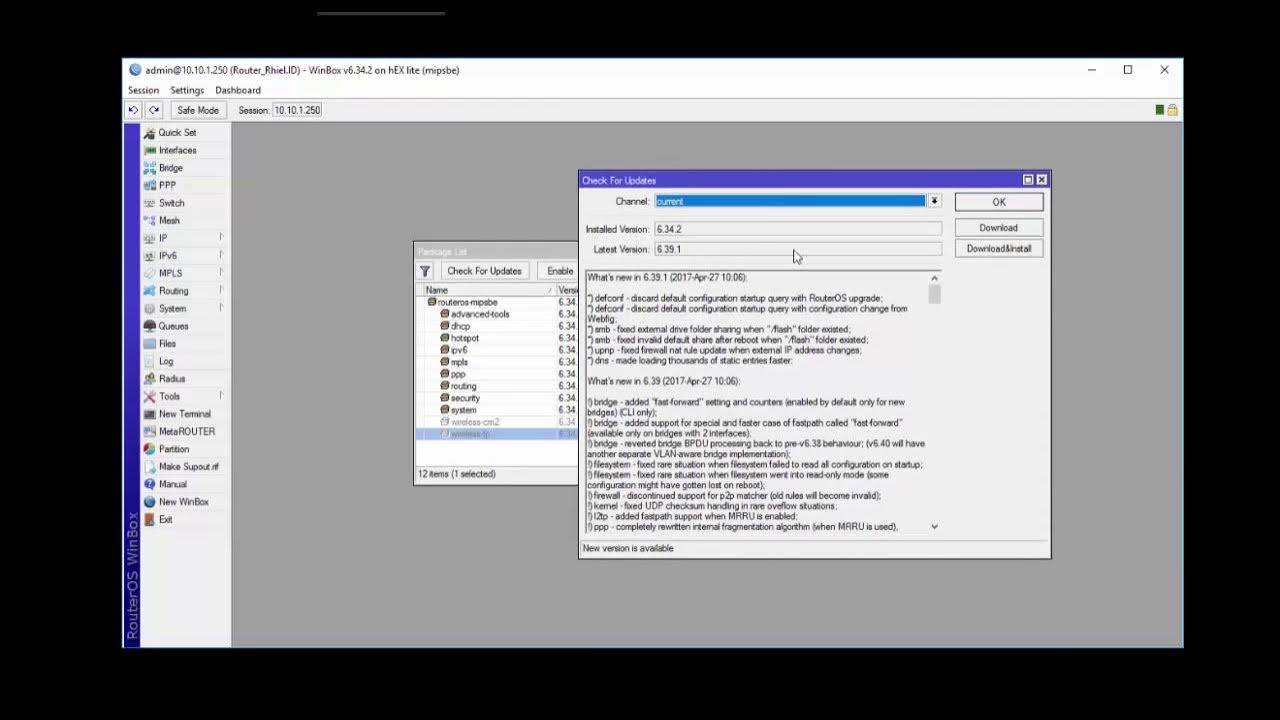Open the Mesh section
This screenshot has height=720, width=1280.
click(169, 220)
